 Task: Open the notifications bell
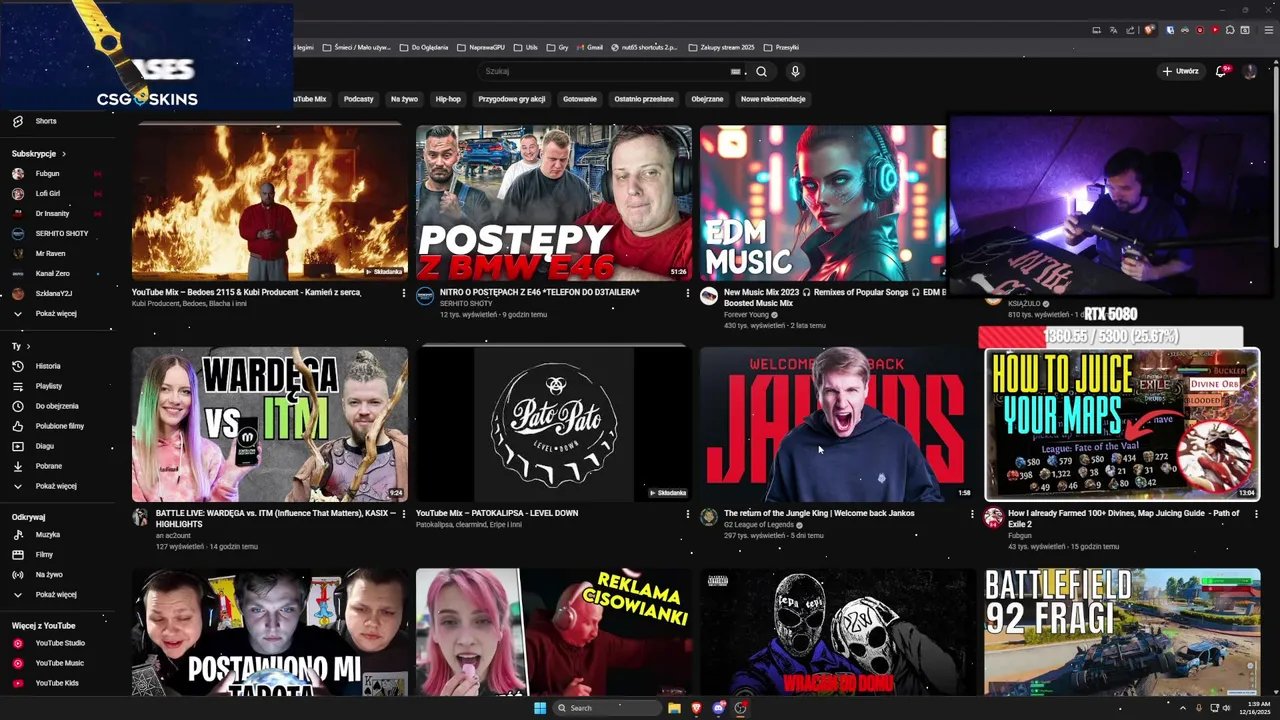coord(1221,71)
